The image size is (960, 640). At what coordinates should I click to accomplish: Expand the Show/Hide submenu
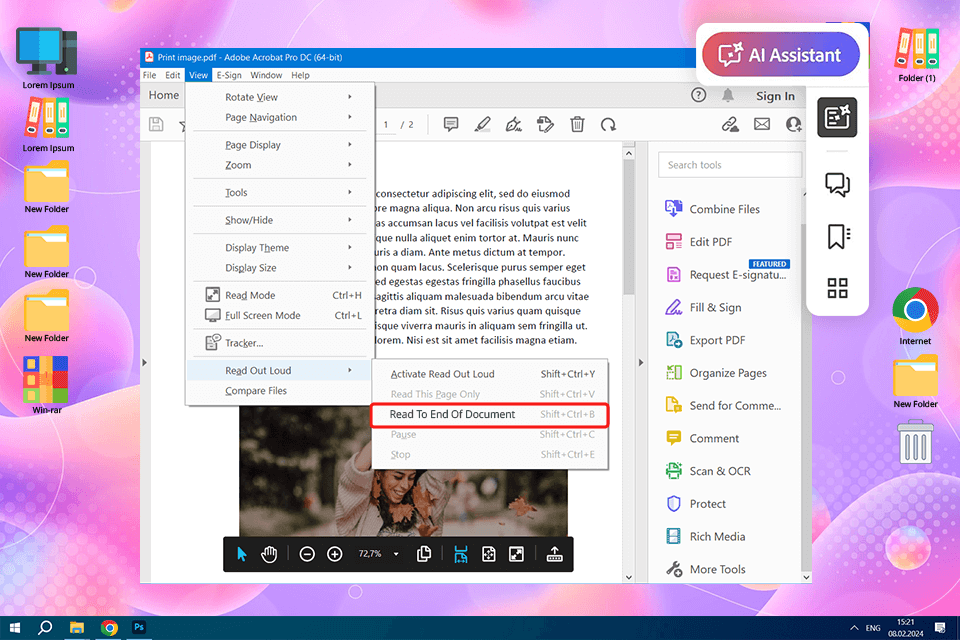pos(280,220)
